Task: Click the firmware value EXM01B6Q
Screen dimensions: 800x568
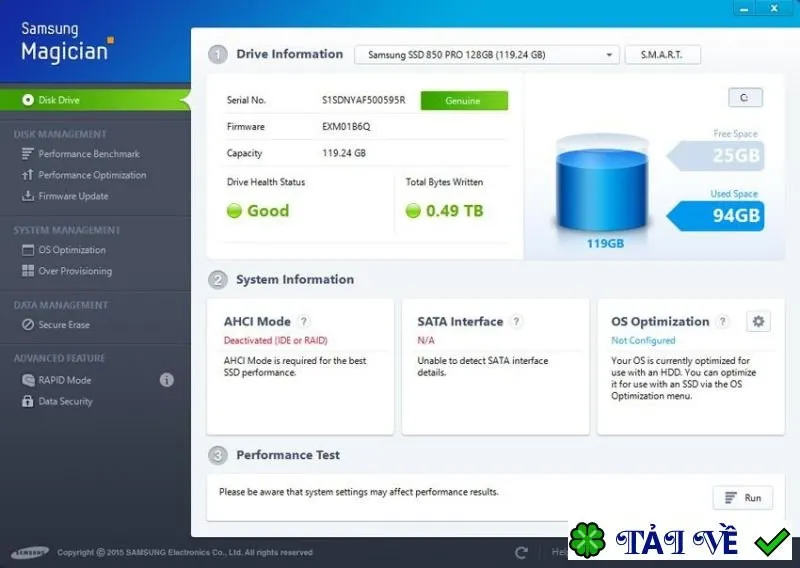Action: pos(346,127)
